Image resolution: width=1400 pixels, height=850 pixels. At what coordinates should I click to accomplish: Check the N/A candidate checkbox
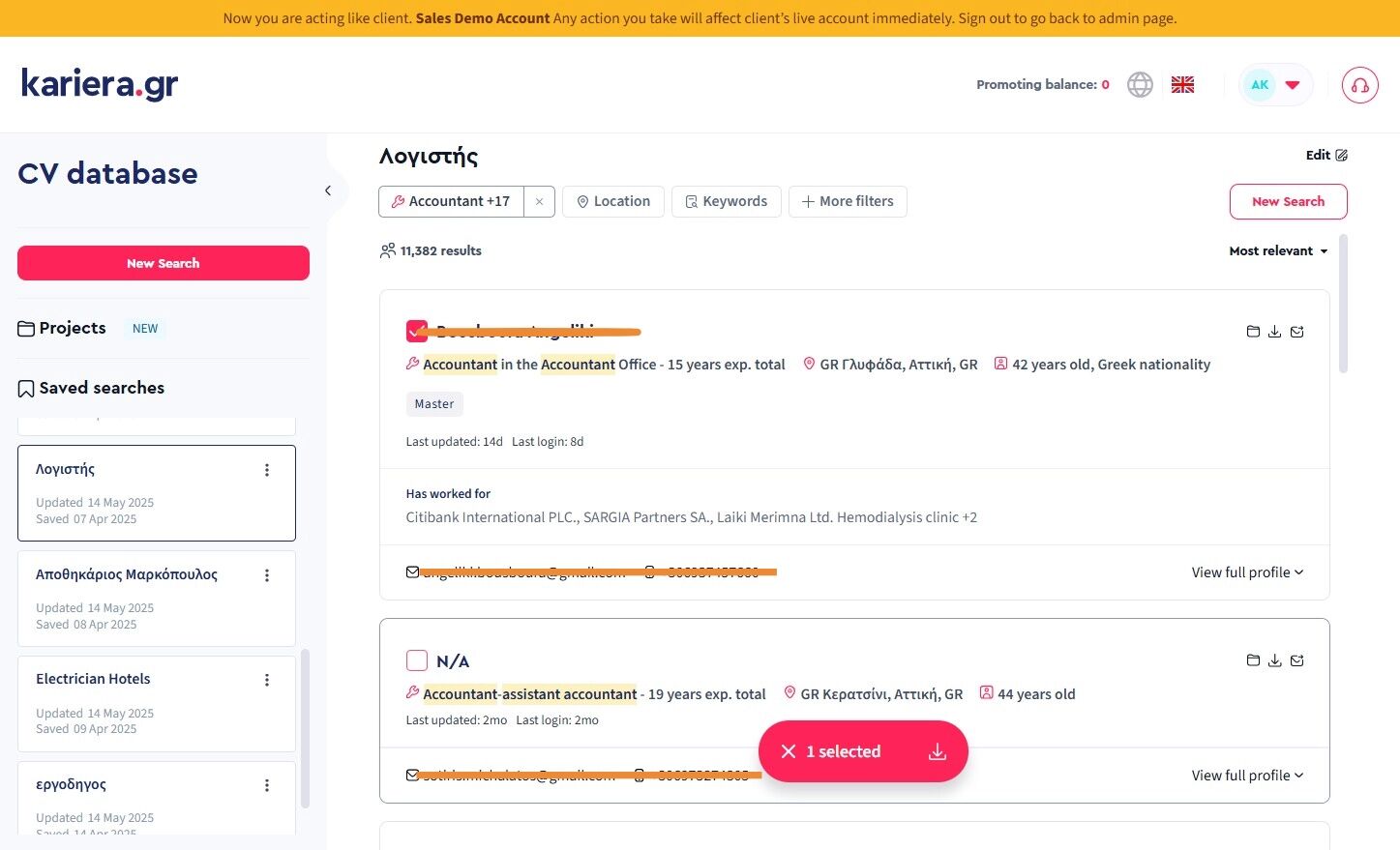(x=417, y=660)
